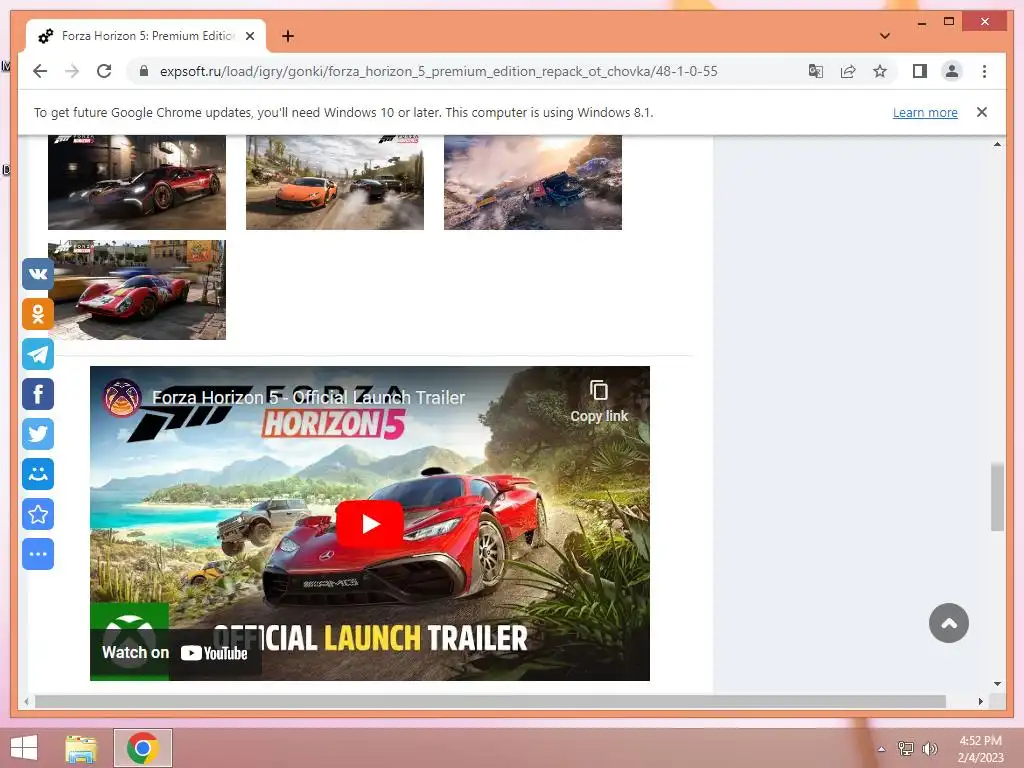Click the Chrome taskbar icon
The image size is (1024, 768).
[142, 748]
